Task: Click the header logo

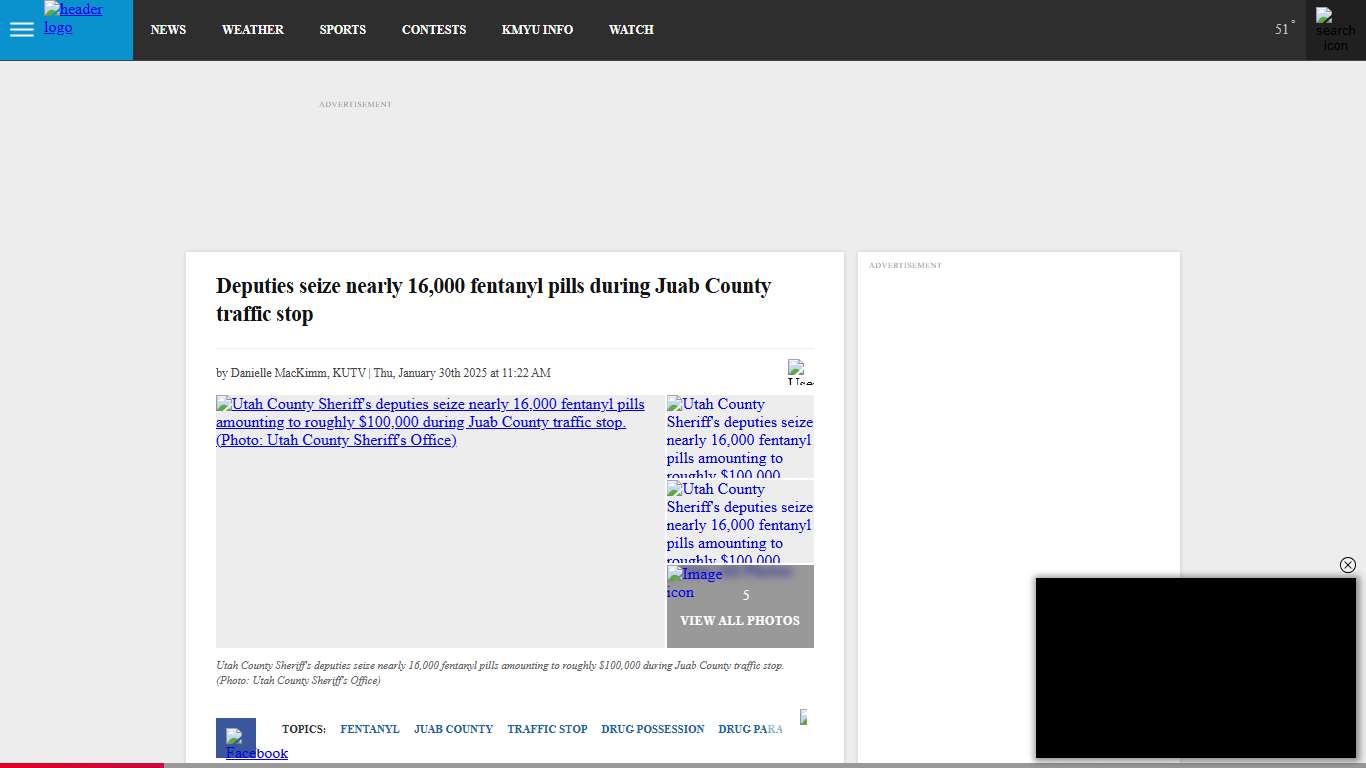Action: (x=73, y=19)
